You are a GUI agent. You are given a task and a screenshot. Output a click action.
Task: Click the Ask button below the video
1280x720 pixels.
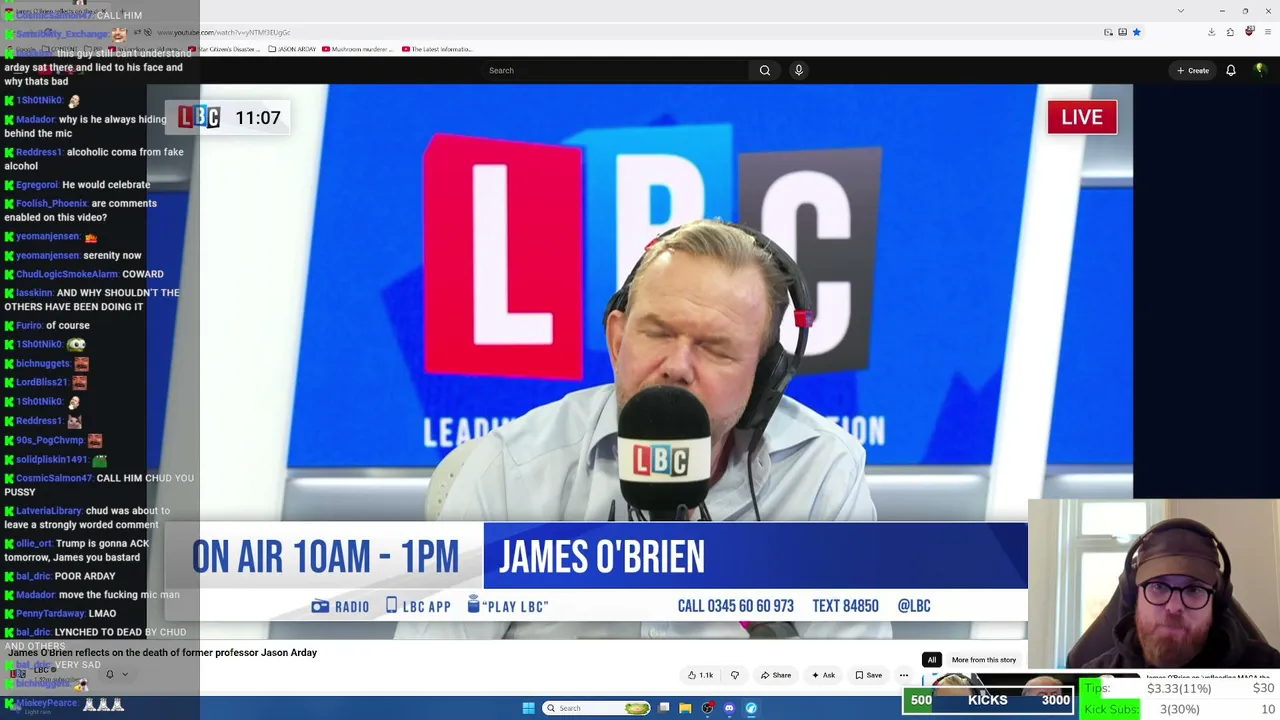click(823, 675)
